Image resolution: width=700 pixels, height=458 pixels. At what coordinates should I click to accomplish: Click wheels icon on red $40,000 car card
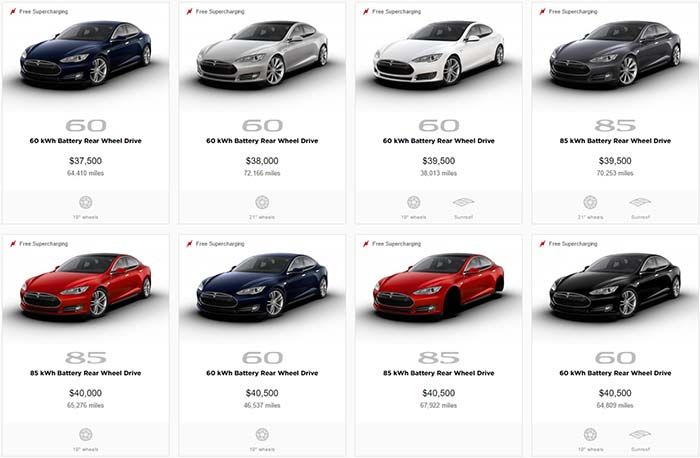pos(86,434)
